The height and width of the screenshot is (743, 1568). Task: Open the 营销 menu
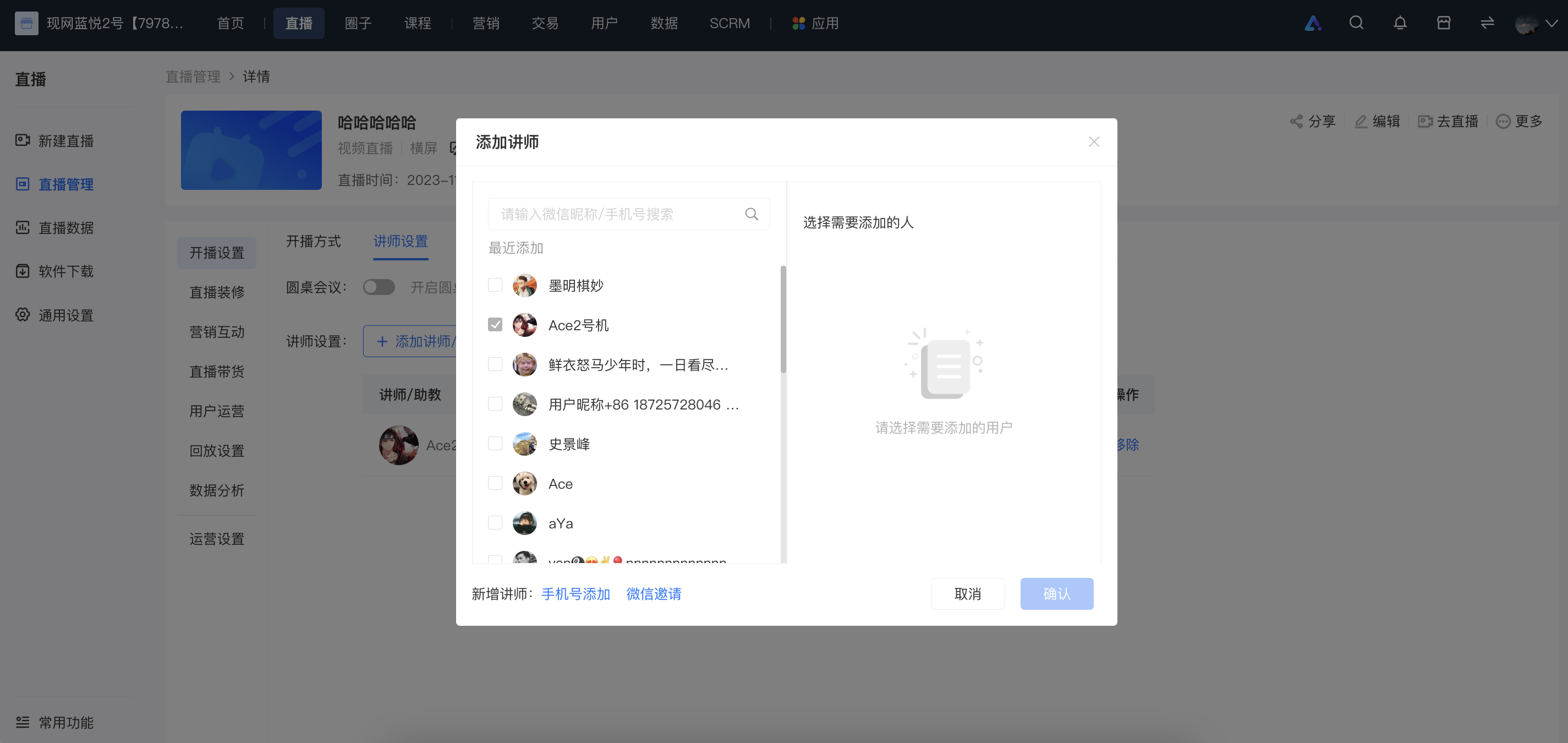(x=486, y=23)
